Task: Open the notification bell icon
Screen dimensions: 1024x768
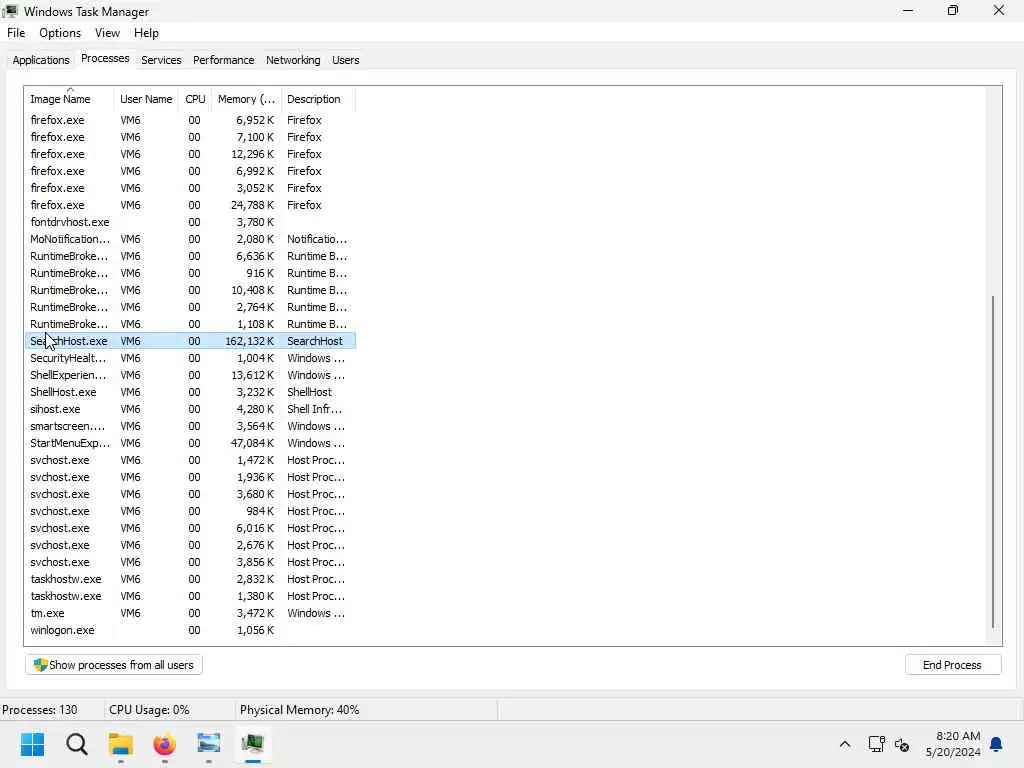Action: coord(996,744)
